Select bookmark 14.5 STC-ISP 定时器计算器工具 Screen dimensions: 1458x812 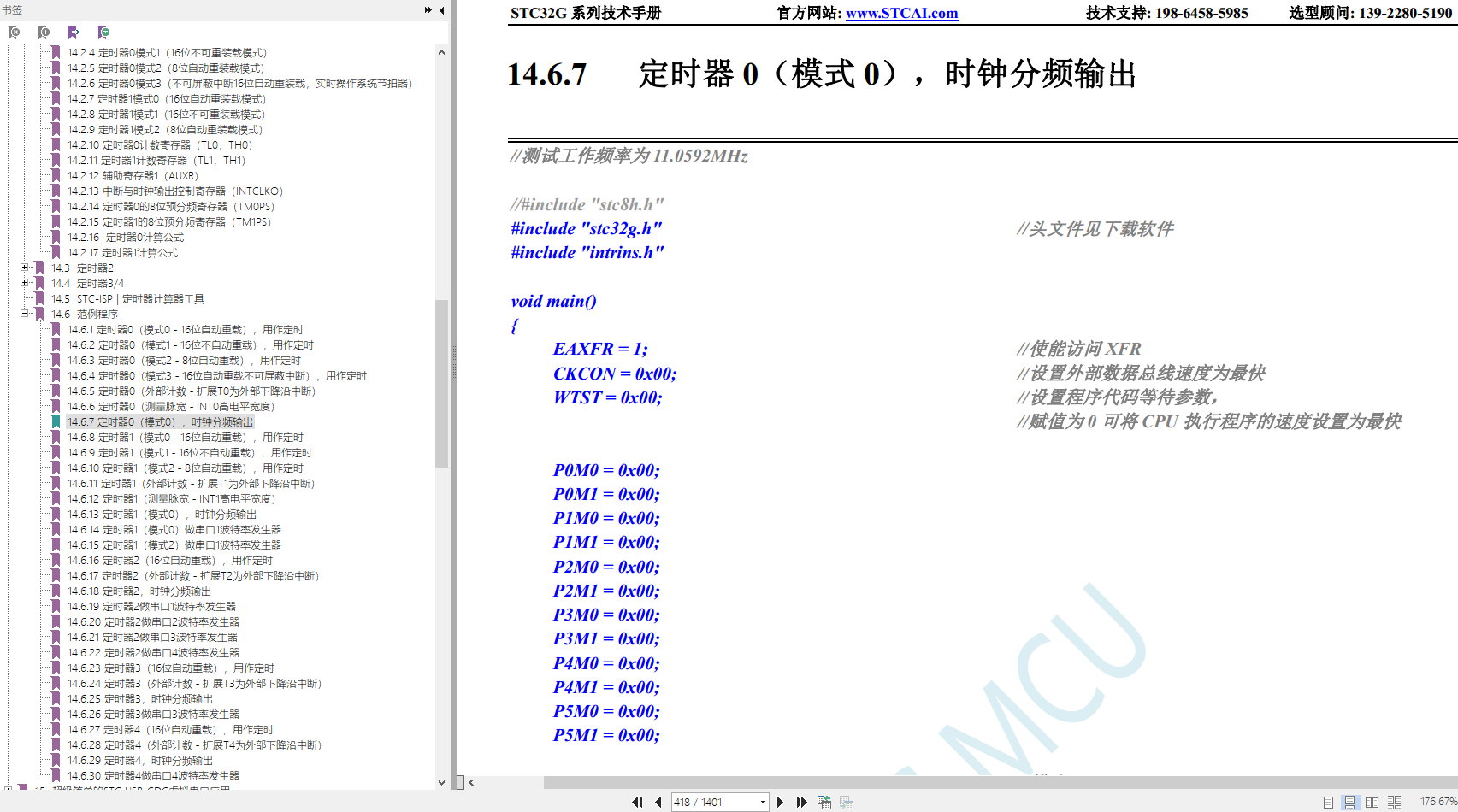click(x=127, y=298)
